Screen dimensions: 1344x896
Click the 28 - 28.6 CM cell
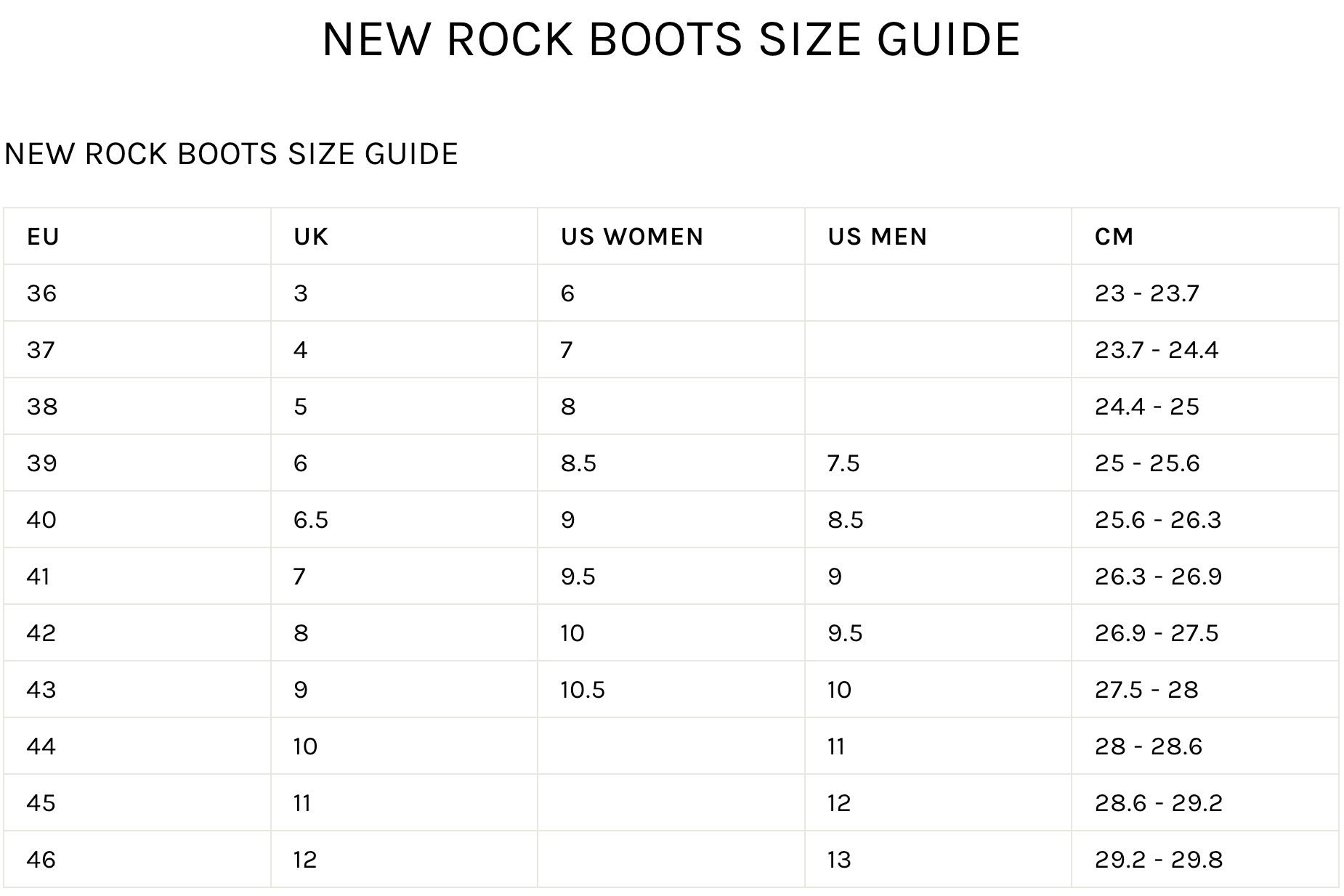[1148, 746]
